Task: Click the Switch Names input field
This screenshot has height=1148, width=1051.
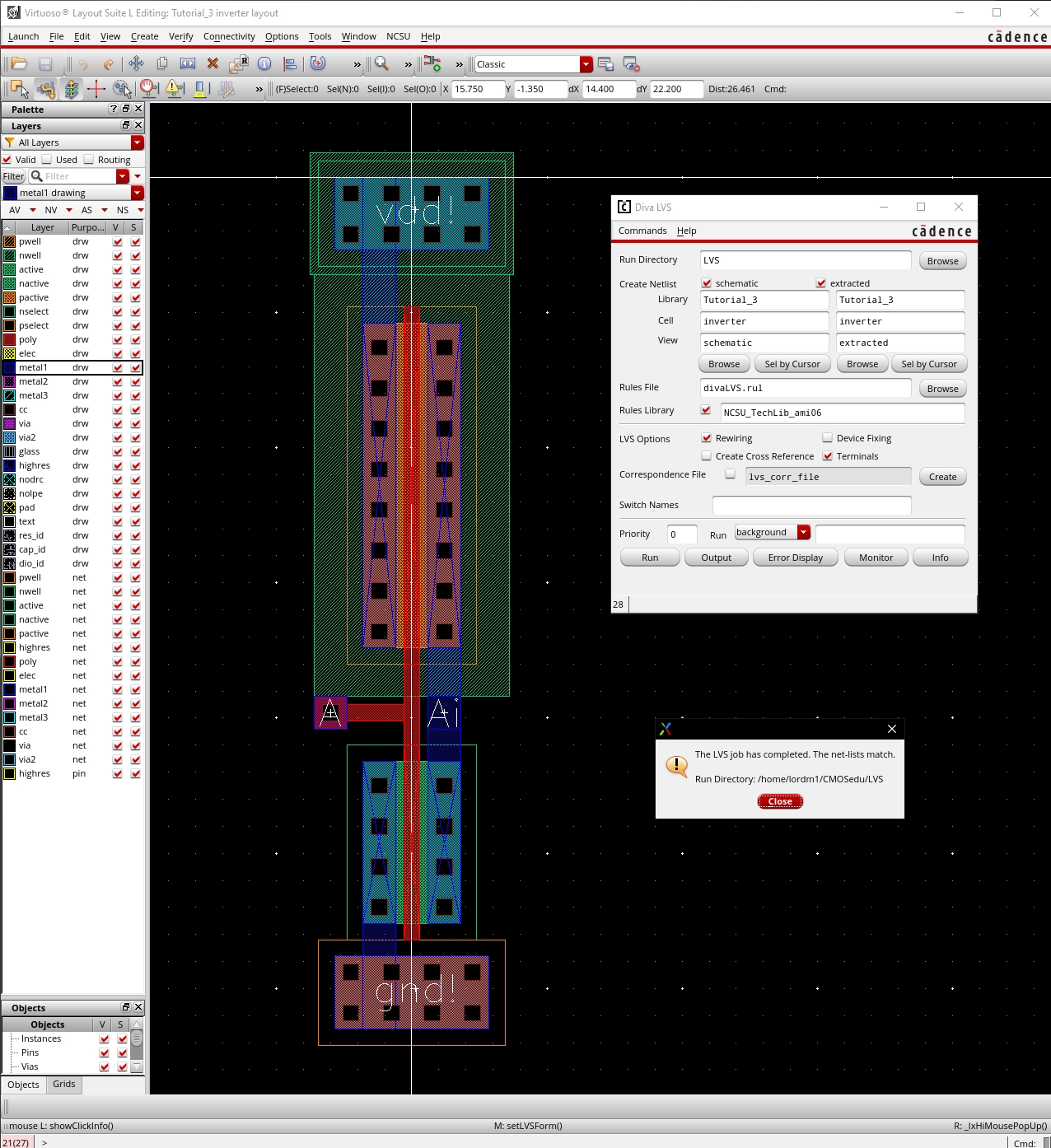Action: click(811, 505)
